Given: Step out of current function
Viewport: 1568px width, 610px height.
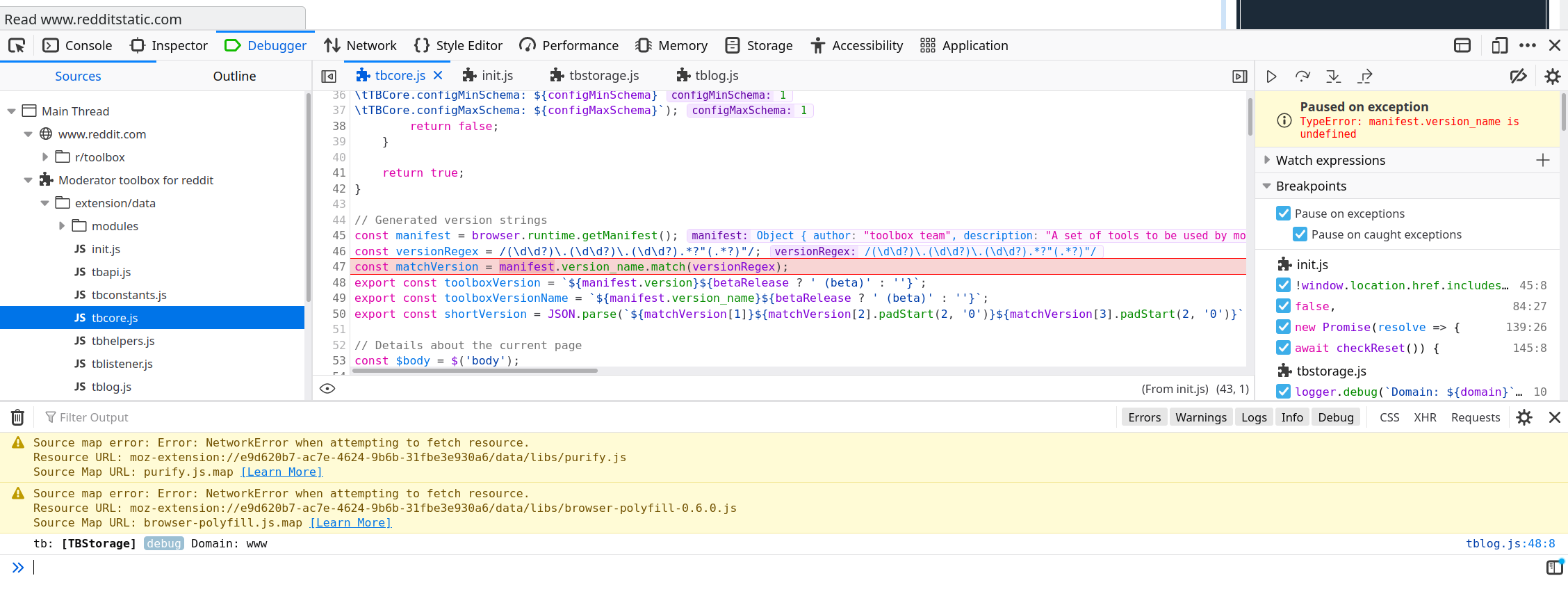Looking at the screenshot, I should pos(1365,77).
